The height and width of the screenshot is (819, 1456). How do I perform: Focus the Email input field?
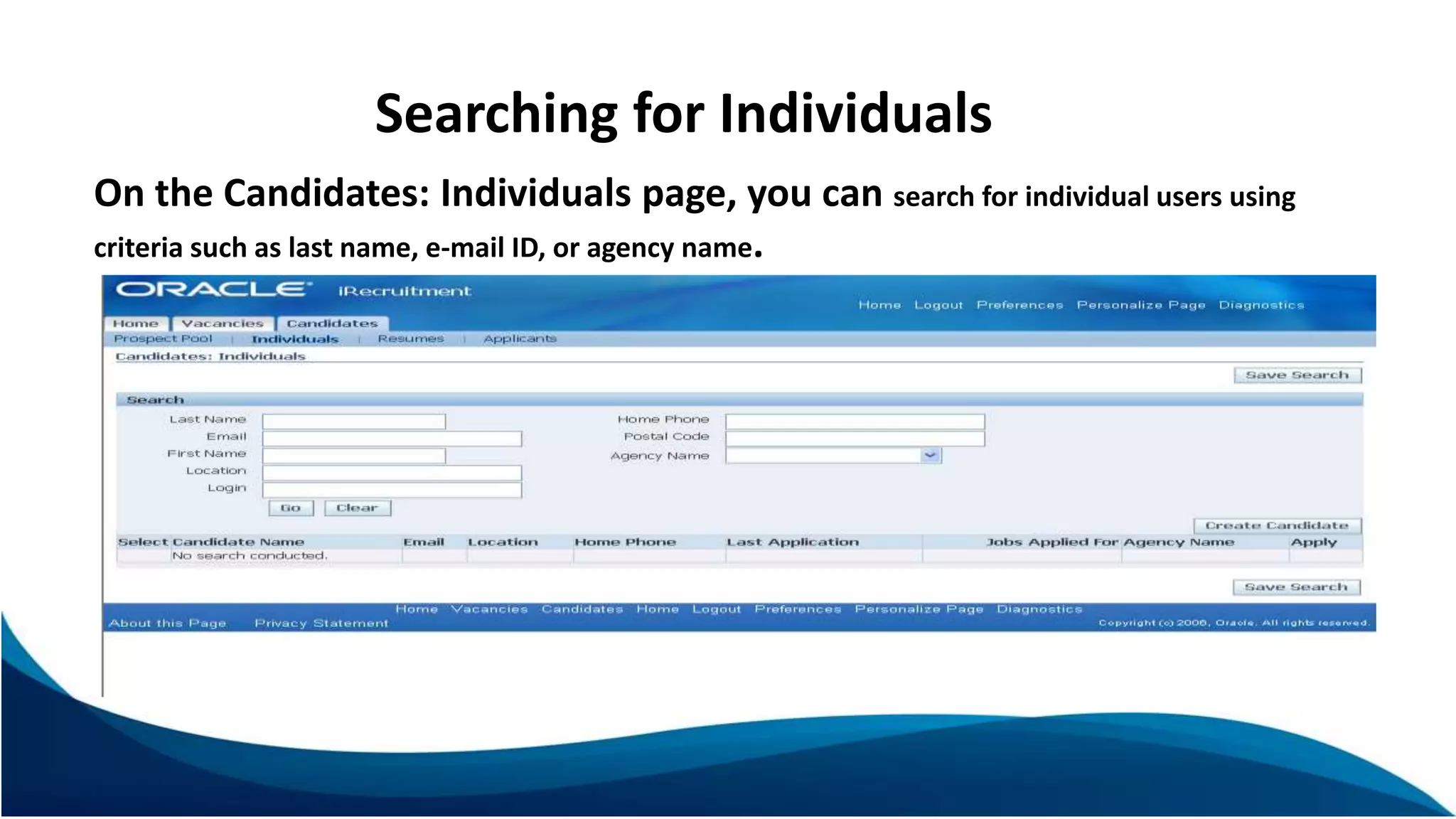click(x=392, y=439)
